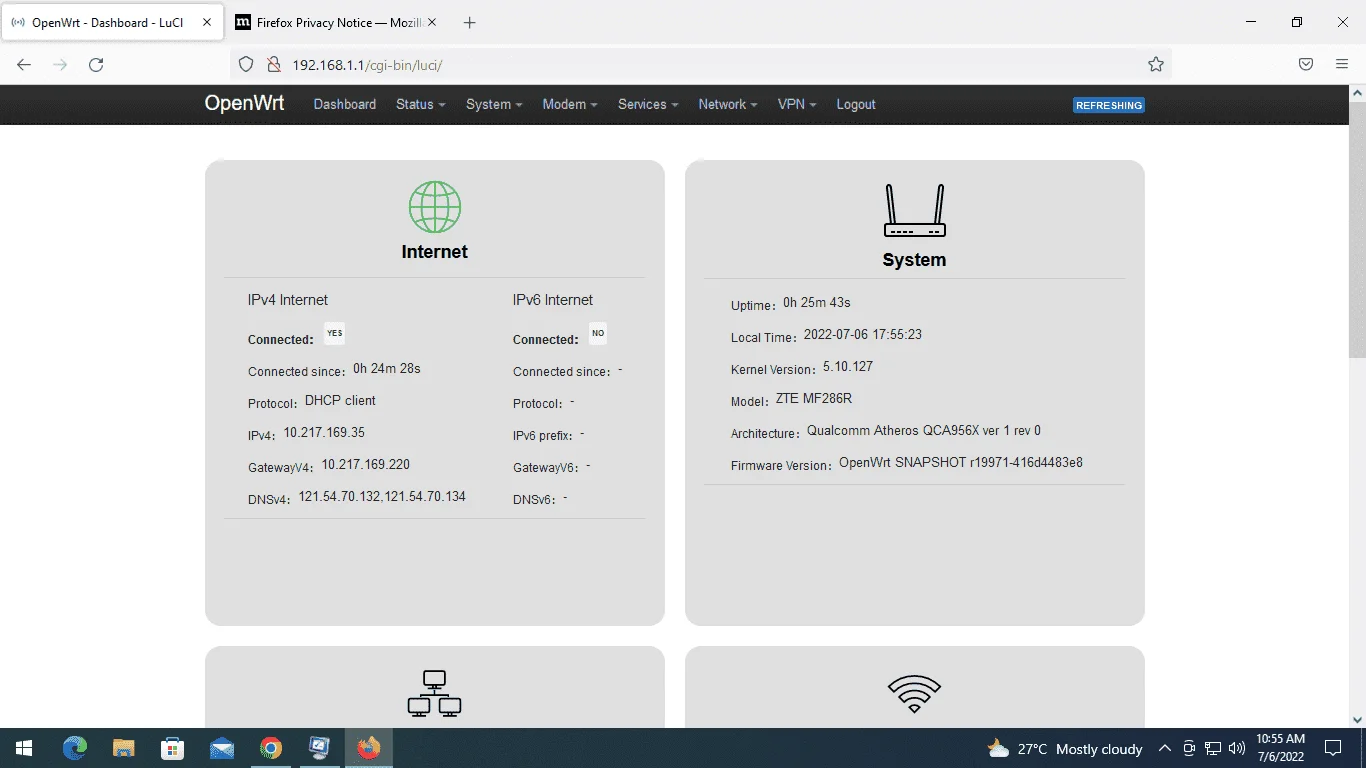Click the weather widget 27°C Mostly cloudy
Screen dimensions: 1366x768
1064,748
